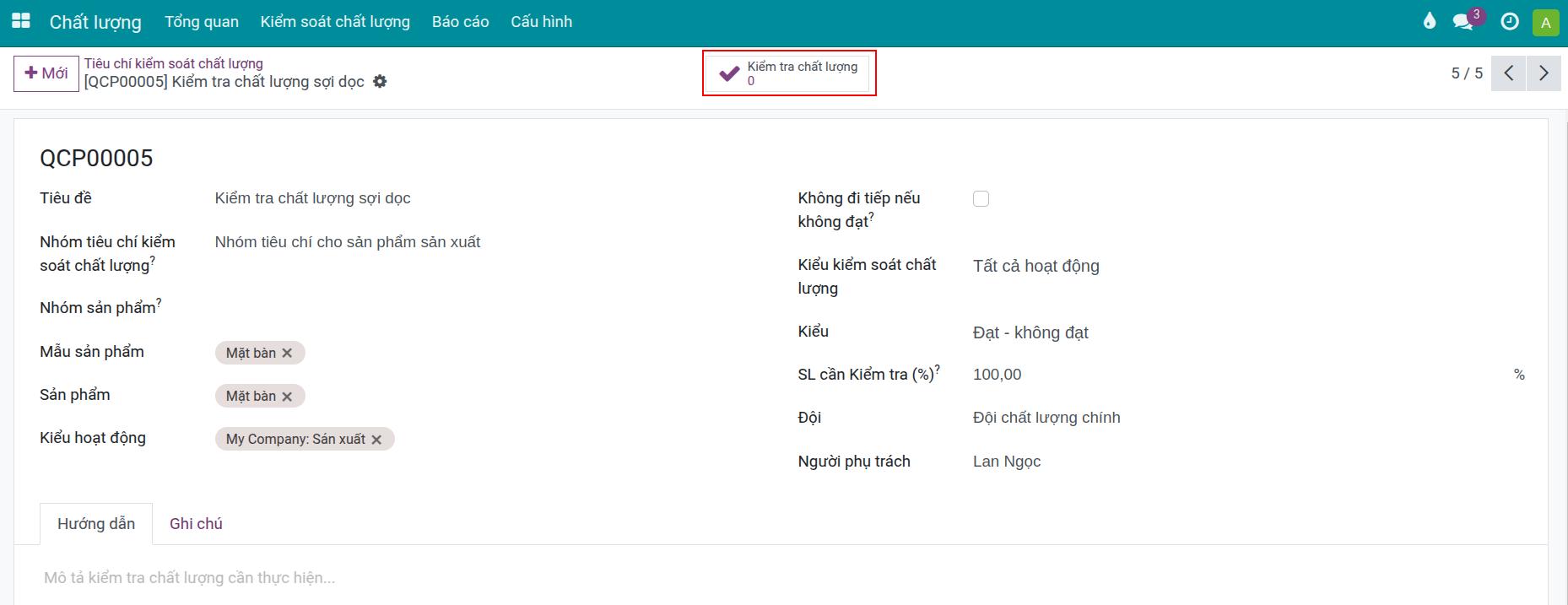Switch to the Ghi chú tab
The image size is (1568, 605).
[196, 524]
